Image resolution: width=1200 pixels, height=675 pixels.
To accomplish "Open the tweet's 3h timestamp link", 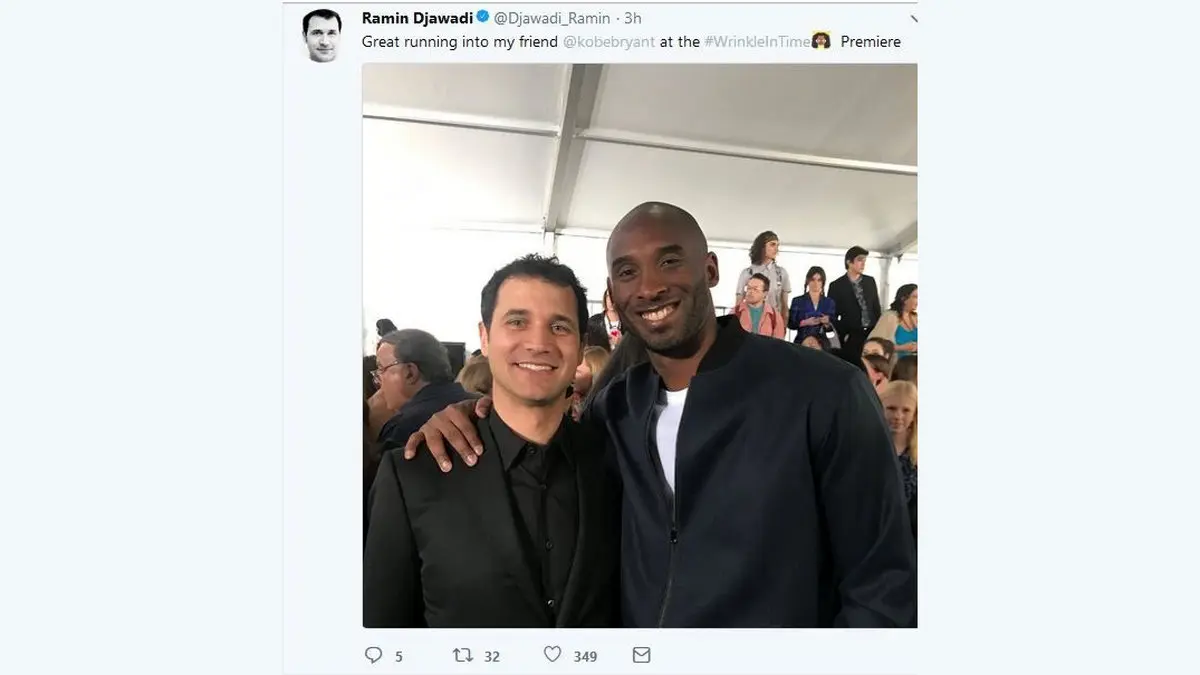I will [632, 18].
